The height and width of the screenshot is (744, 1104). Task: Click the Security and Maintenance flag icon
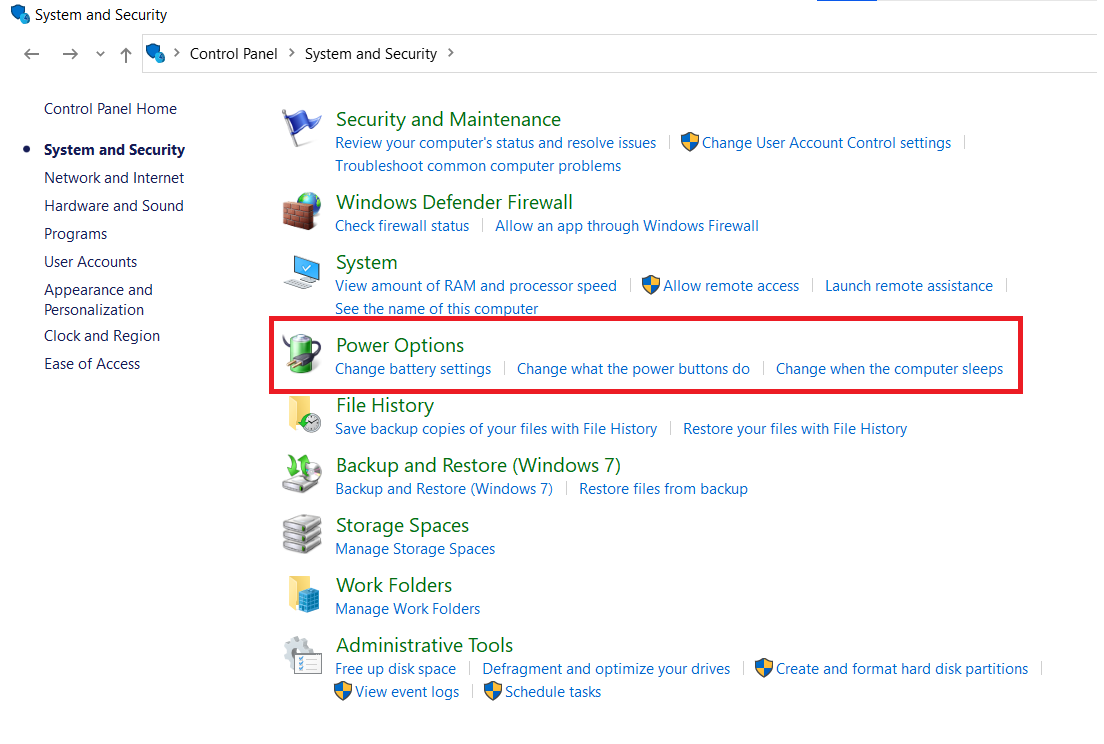click(x=301, y=125)
